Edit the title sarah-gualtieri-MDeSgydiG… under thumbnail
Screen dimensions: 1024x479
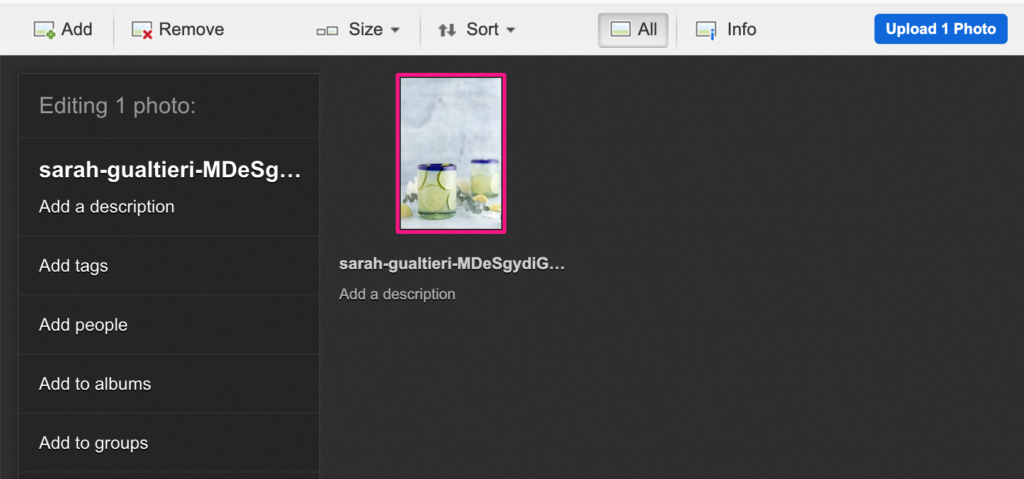tap(451, 264)
